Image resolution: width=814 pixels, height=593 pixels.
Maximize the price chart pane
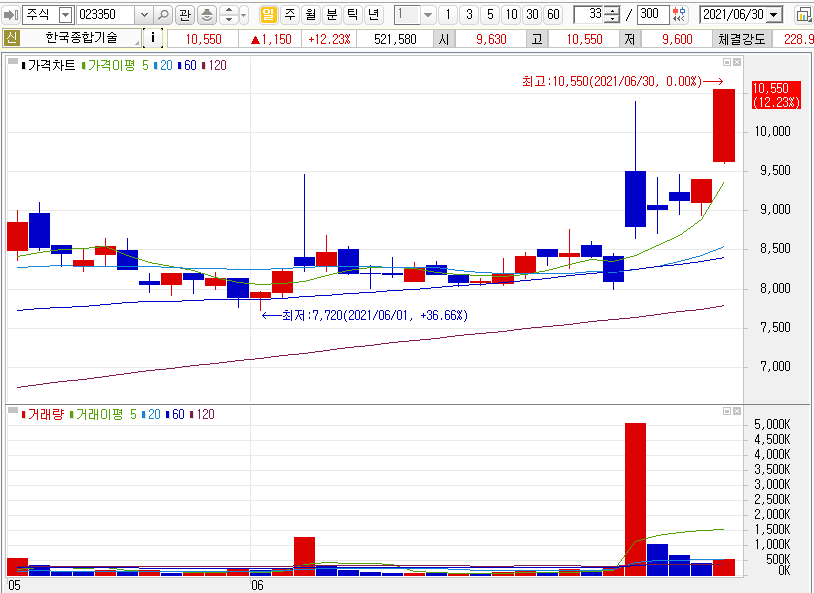727,62
